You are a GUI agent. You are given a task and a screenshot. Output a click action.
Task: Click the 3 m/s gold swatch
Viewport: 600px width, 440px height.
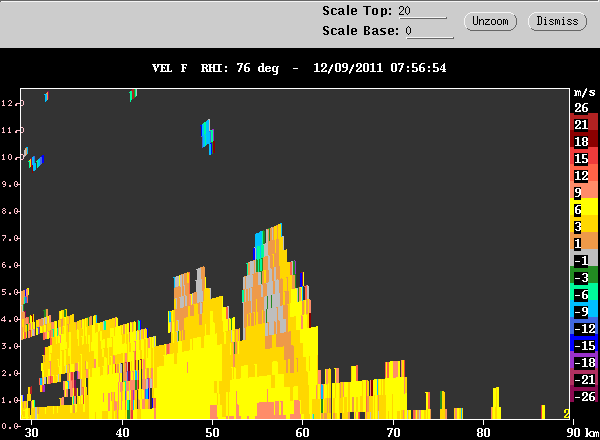tap(584, 223)
